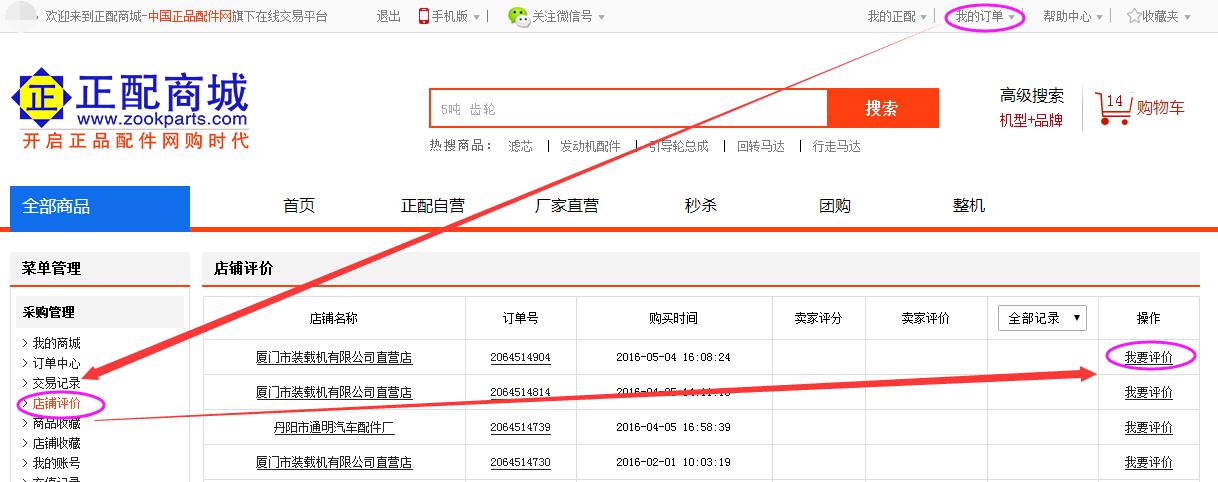Open 店铺收藏 in the sidebar
Image resolution: width=1218 pixels, height=482 pixels.
57,443
